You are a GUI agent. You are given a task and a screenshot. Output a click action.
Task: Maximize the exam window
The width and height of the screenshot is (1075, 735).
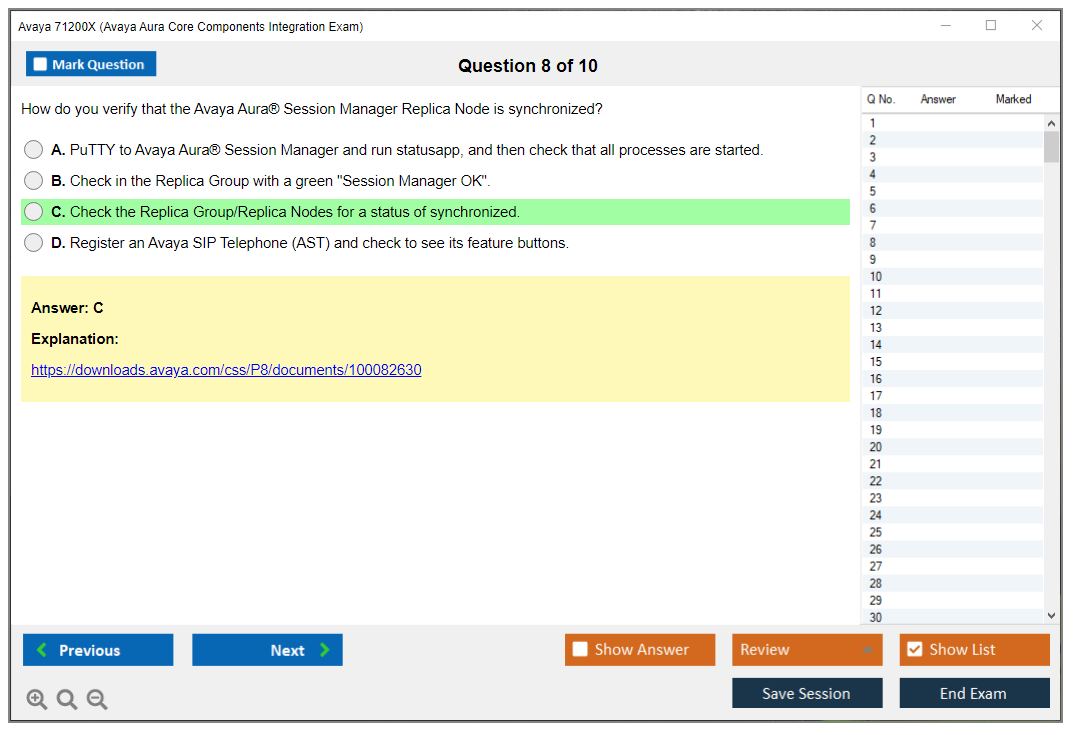991,26
